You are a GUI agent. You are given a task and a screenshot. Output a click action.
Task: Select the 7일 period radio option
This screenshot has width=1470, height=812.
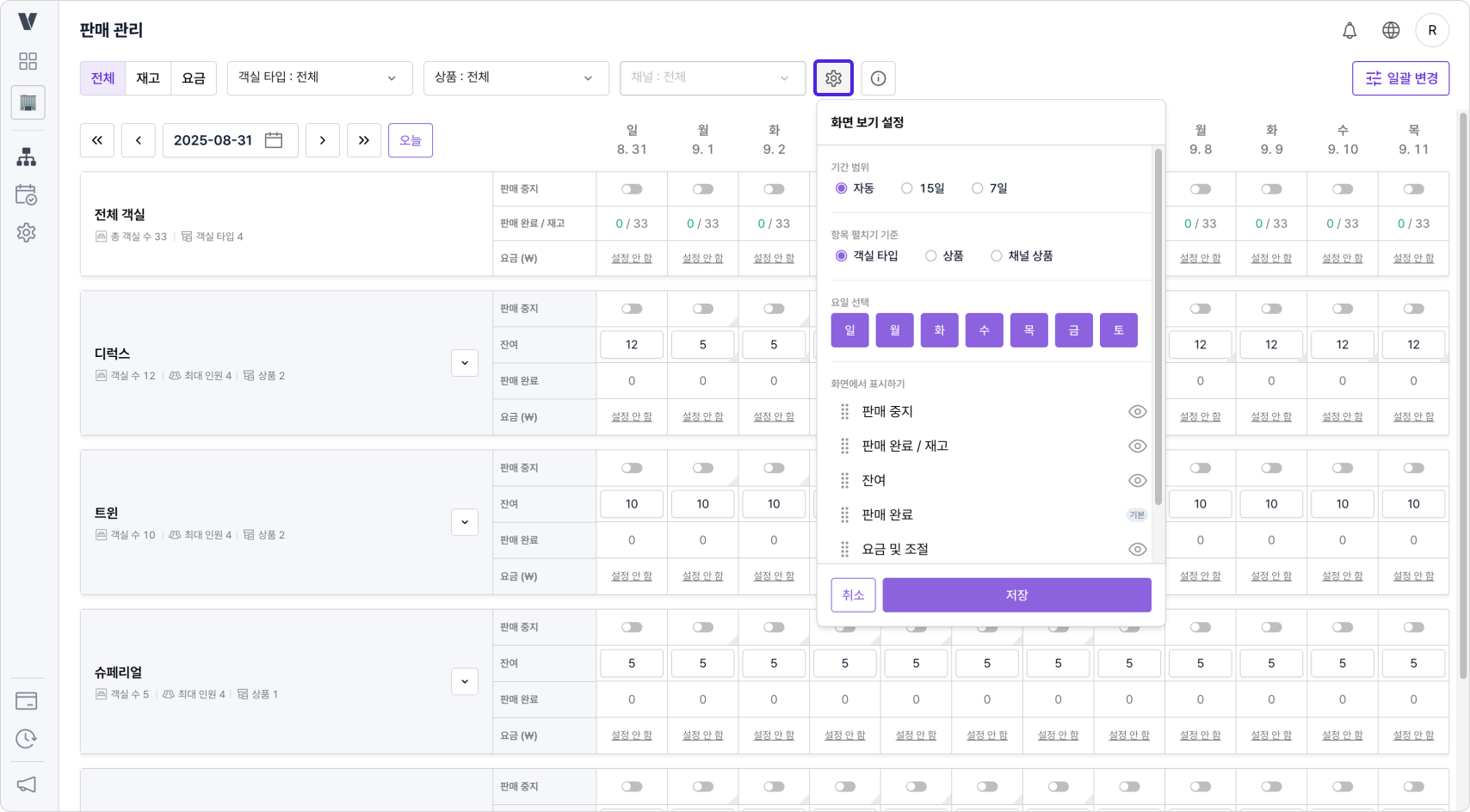(x=978, y=188)
